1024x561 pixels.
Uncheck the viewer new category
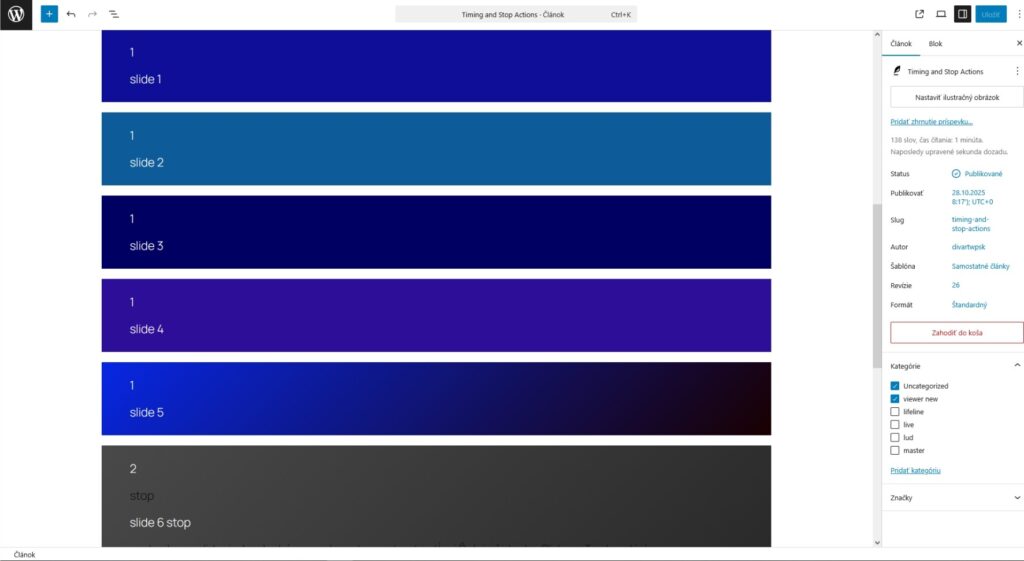[895, 399]
